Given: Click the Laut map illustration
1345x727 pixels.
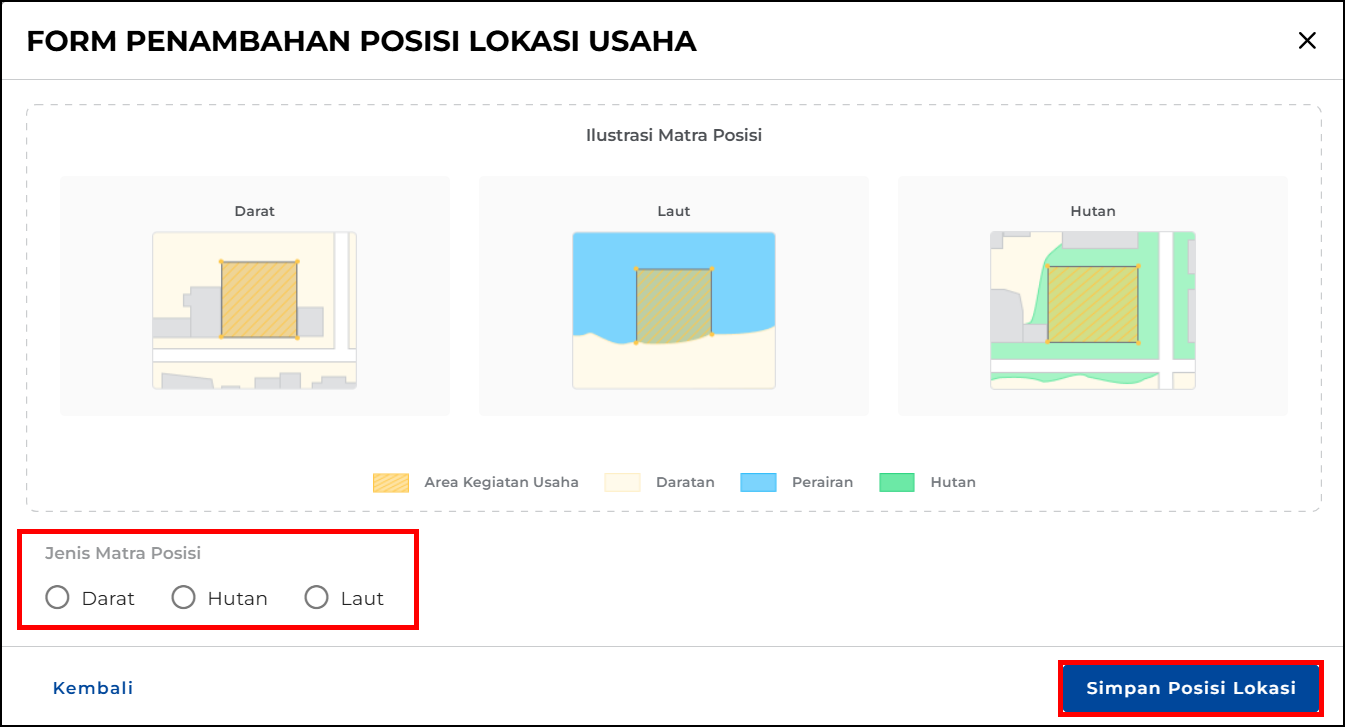Looking at the screenshot, I should point(673,310).
